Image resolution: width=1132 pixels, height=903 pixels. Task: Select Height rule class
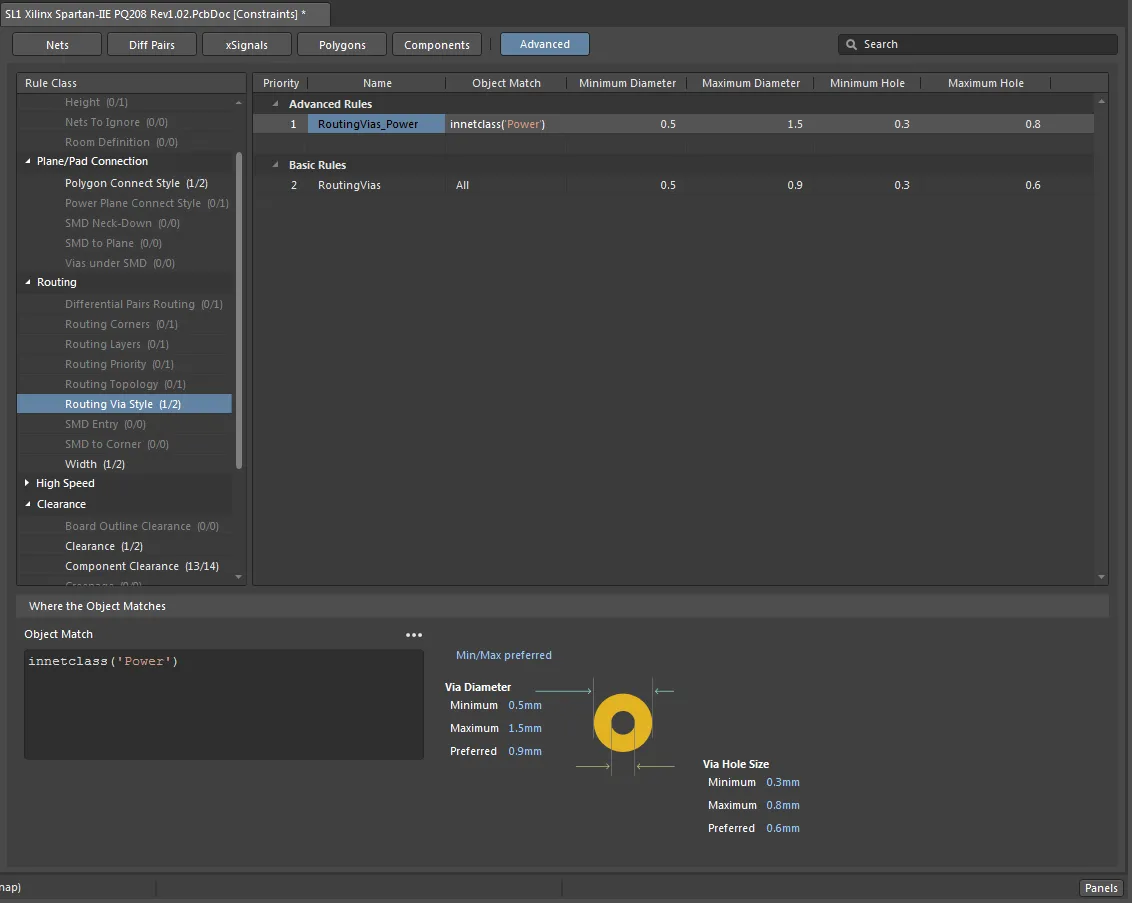click(x=96, y=102)
